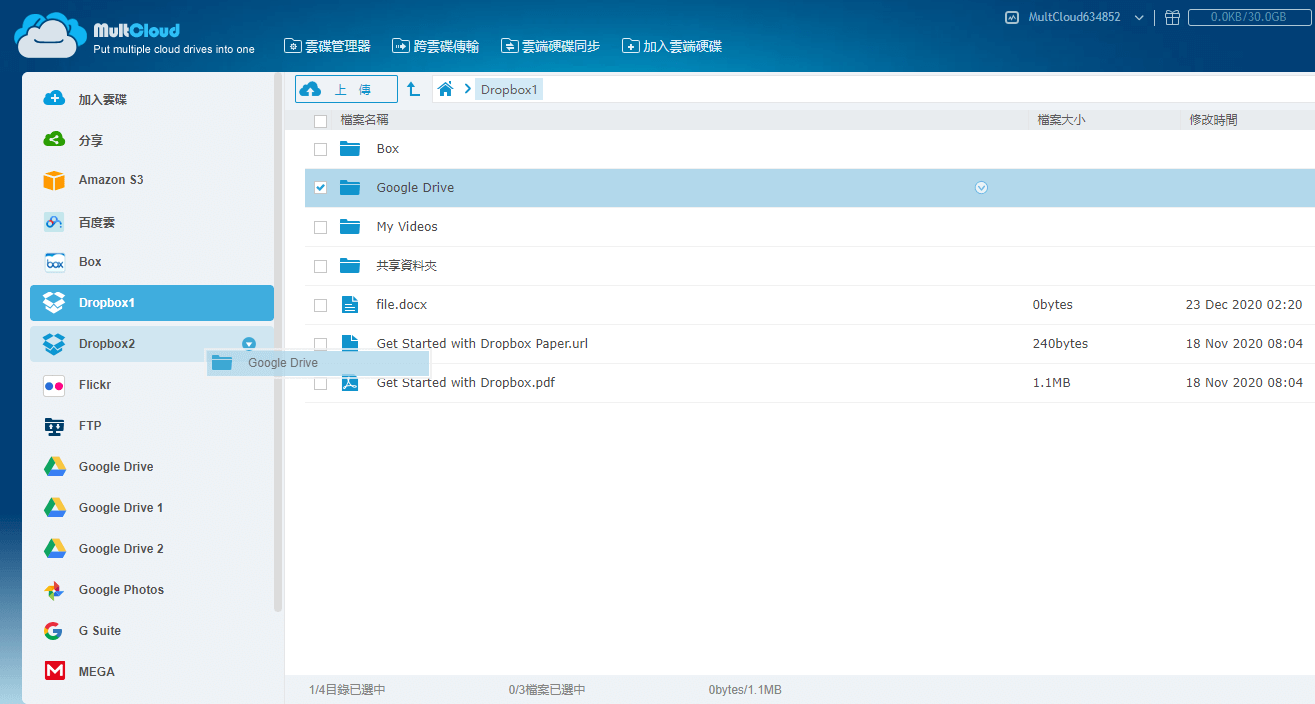Select the Box drive icon in sidebar

point(54,262)
